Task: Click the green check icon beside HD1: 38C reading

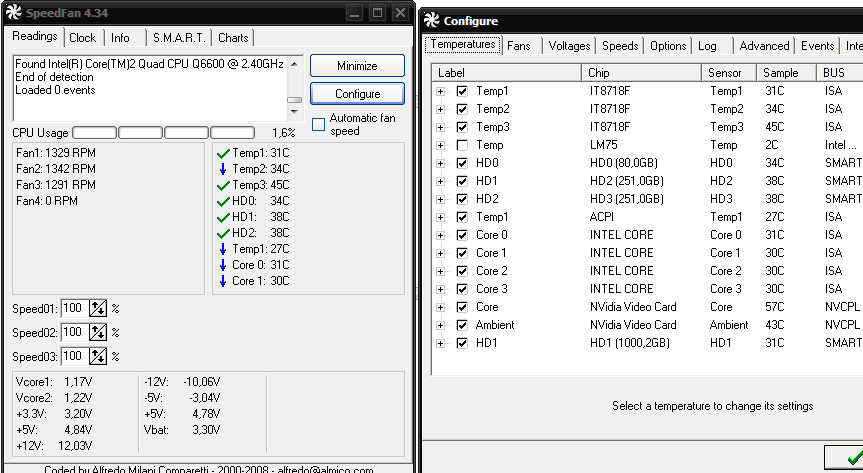Action: pyautogui.click(x=223, y=218)
